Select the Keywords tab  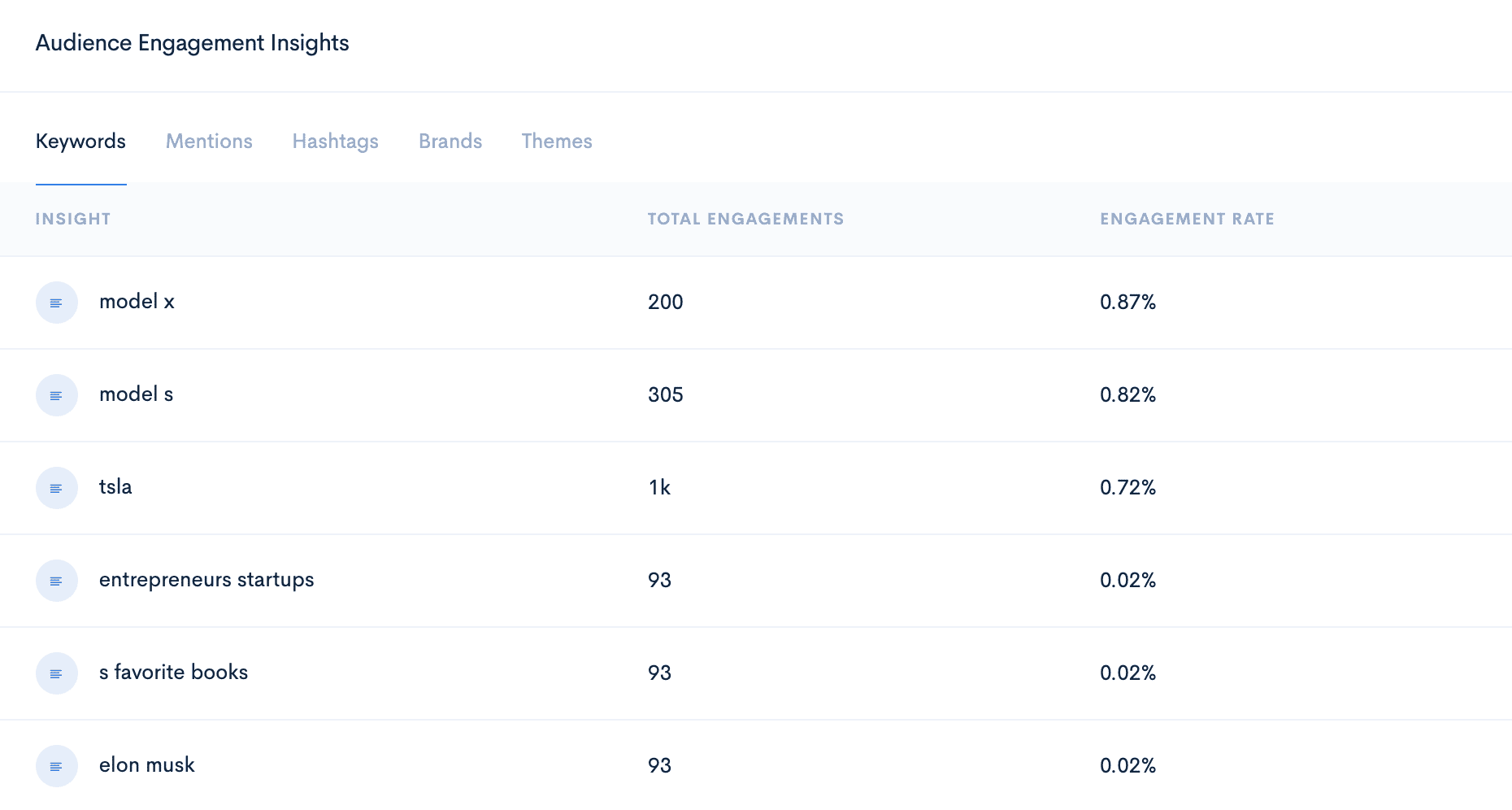80,142
